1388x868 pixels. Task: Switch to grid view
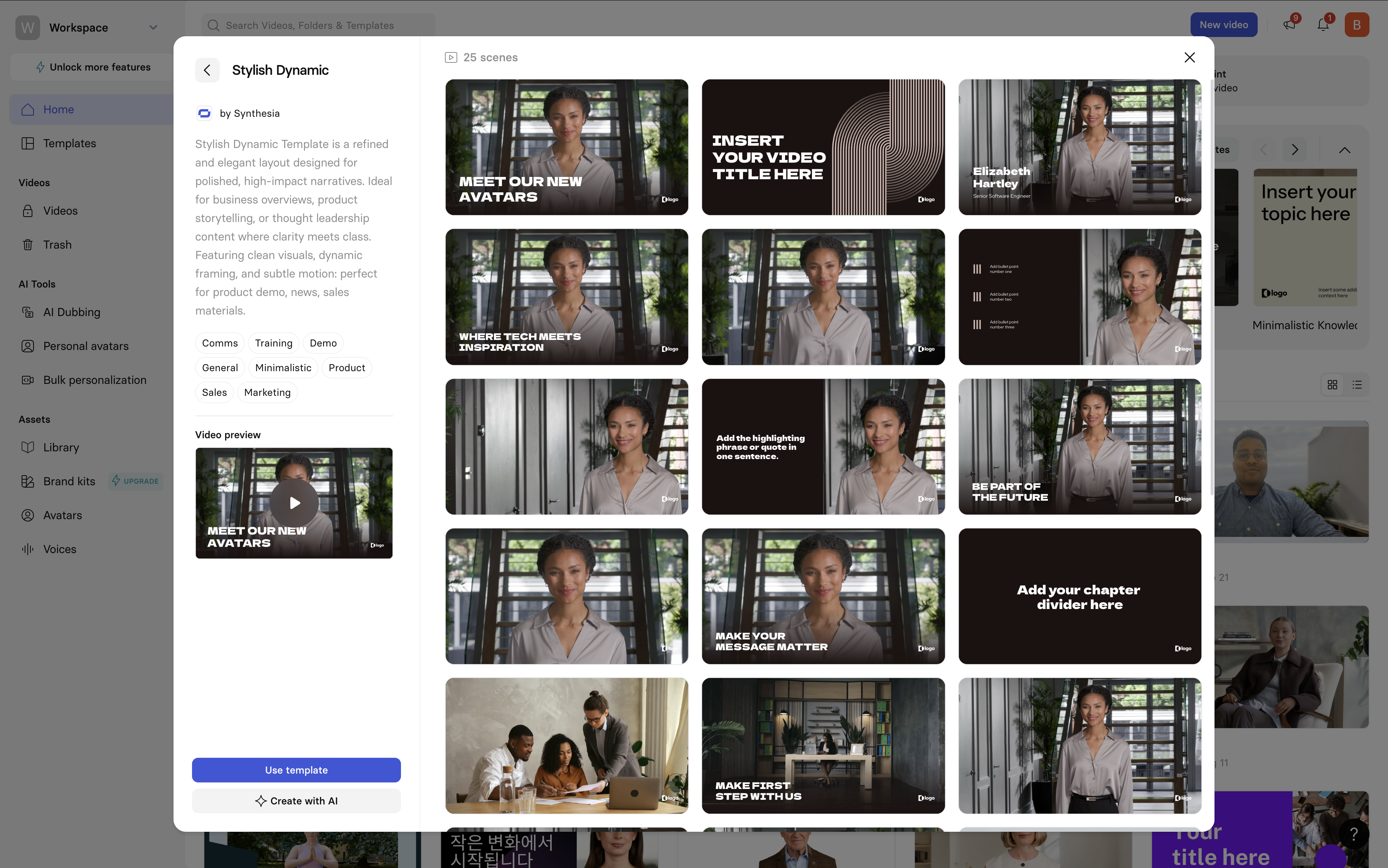[x=1332, y=385]
